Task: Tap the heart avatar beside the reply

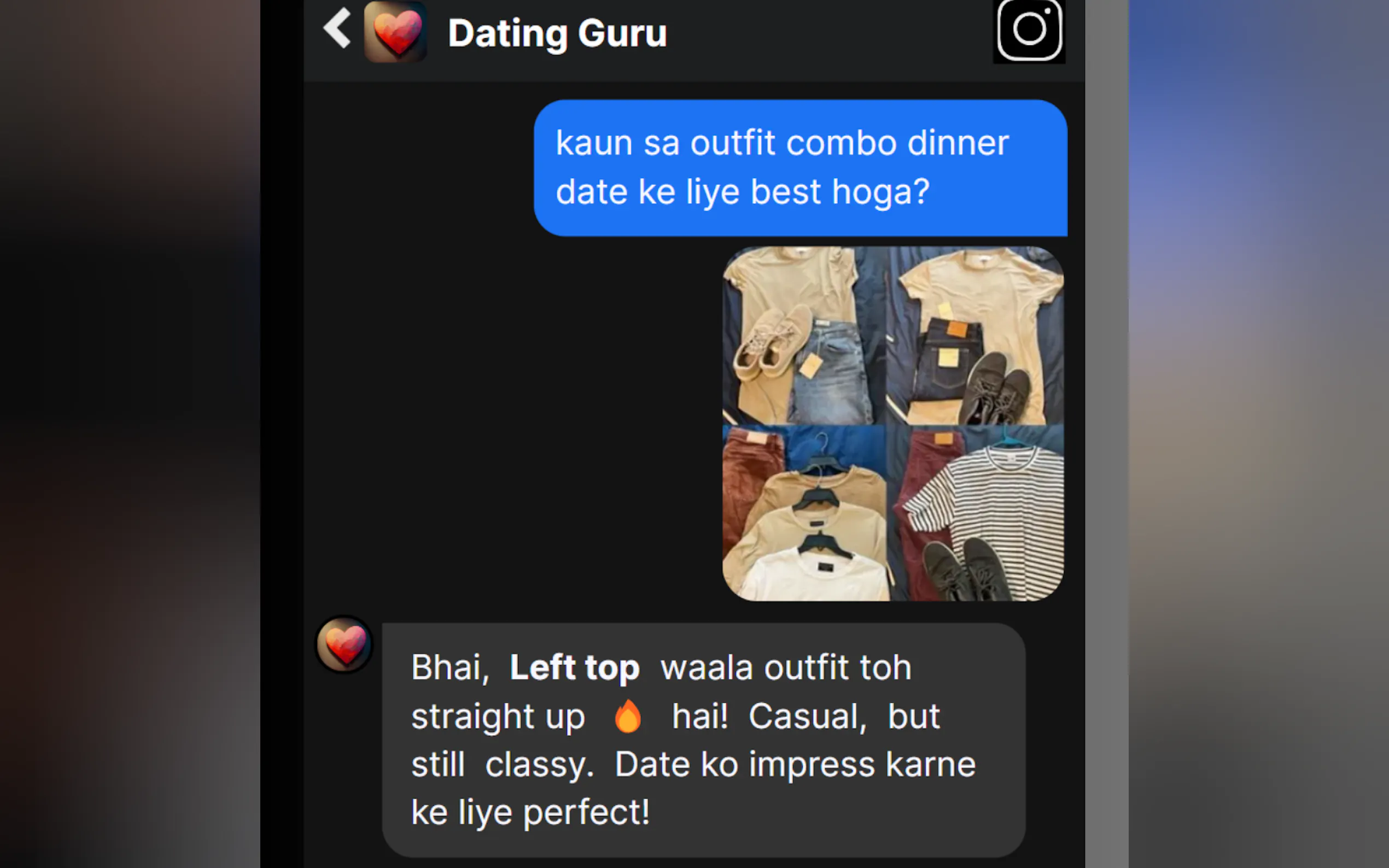Action: (345, 644)
